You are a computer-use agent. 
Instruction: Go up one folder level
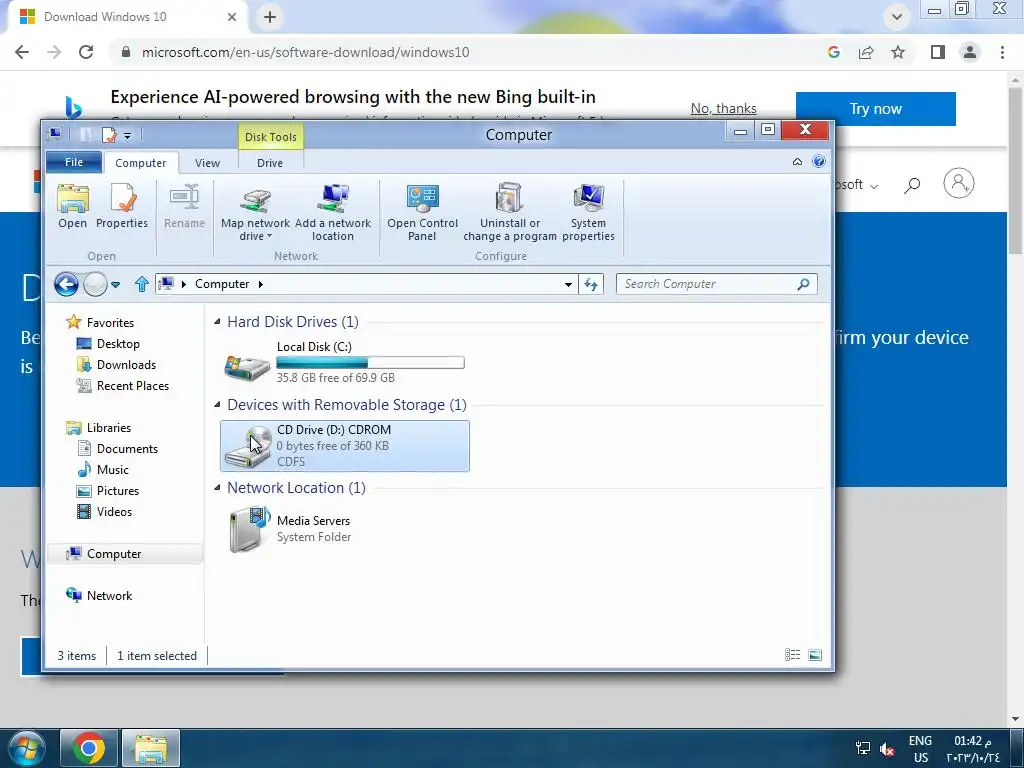142,284
